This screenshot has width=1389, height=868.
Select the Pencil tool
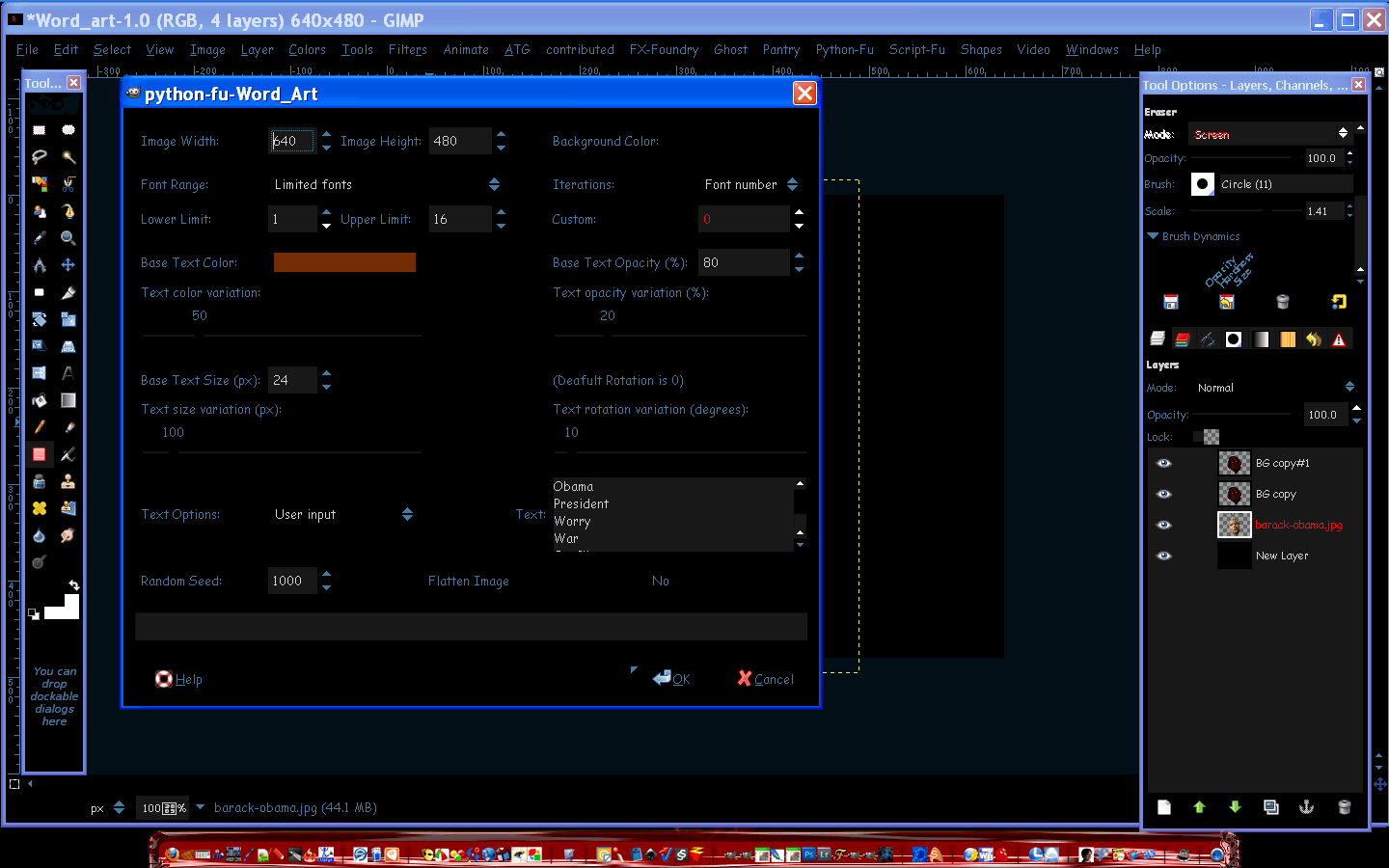pyautogui.click(x=40, y=426)
